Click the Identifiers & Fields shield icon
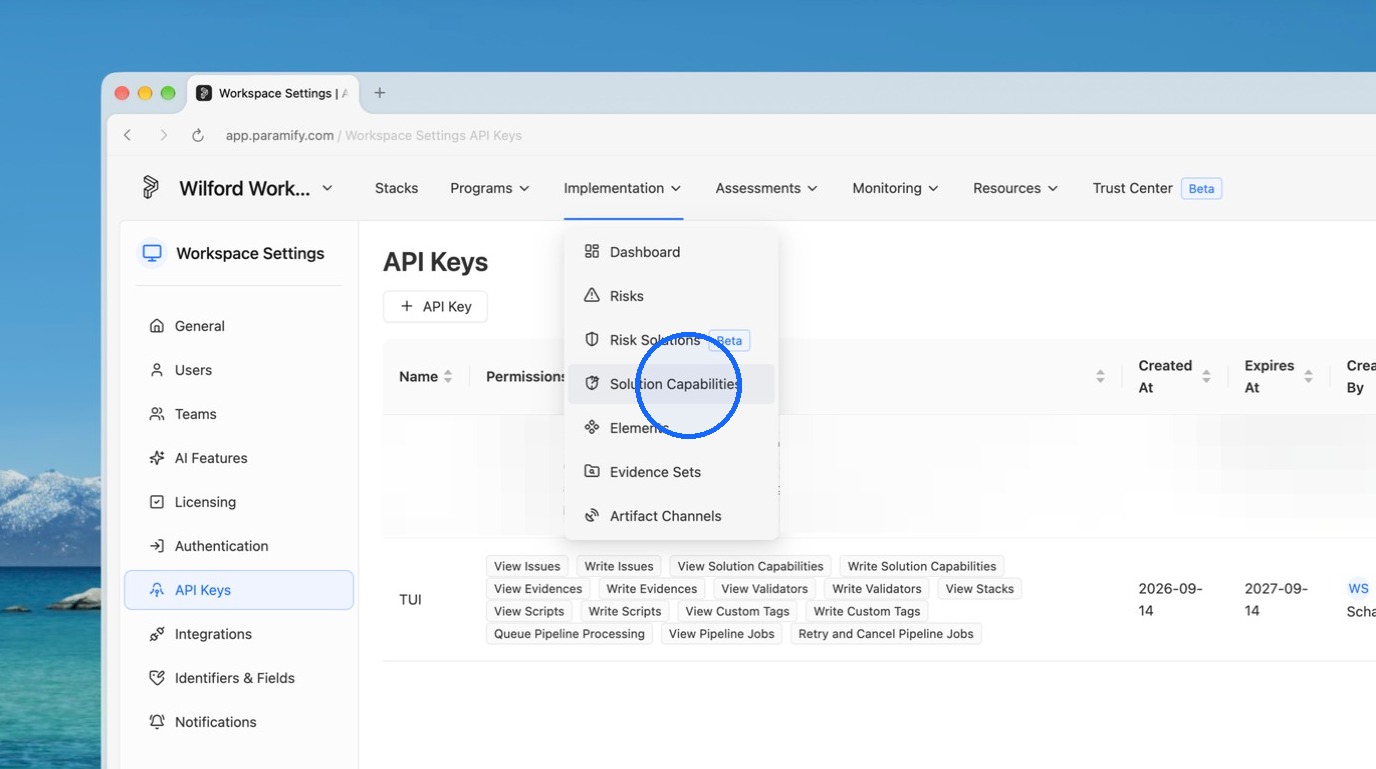The height and width of the screenshot is (769, 1376). [x=157, y=678]
